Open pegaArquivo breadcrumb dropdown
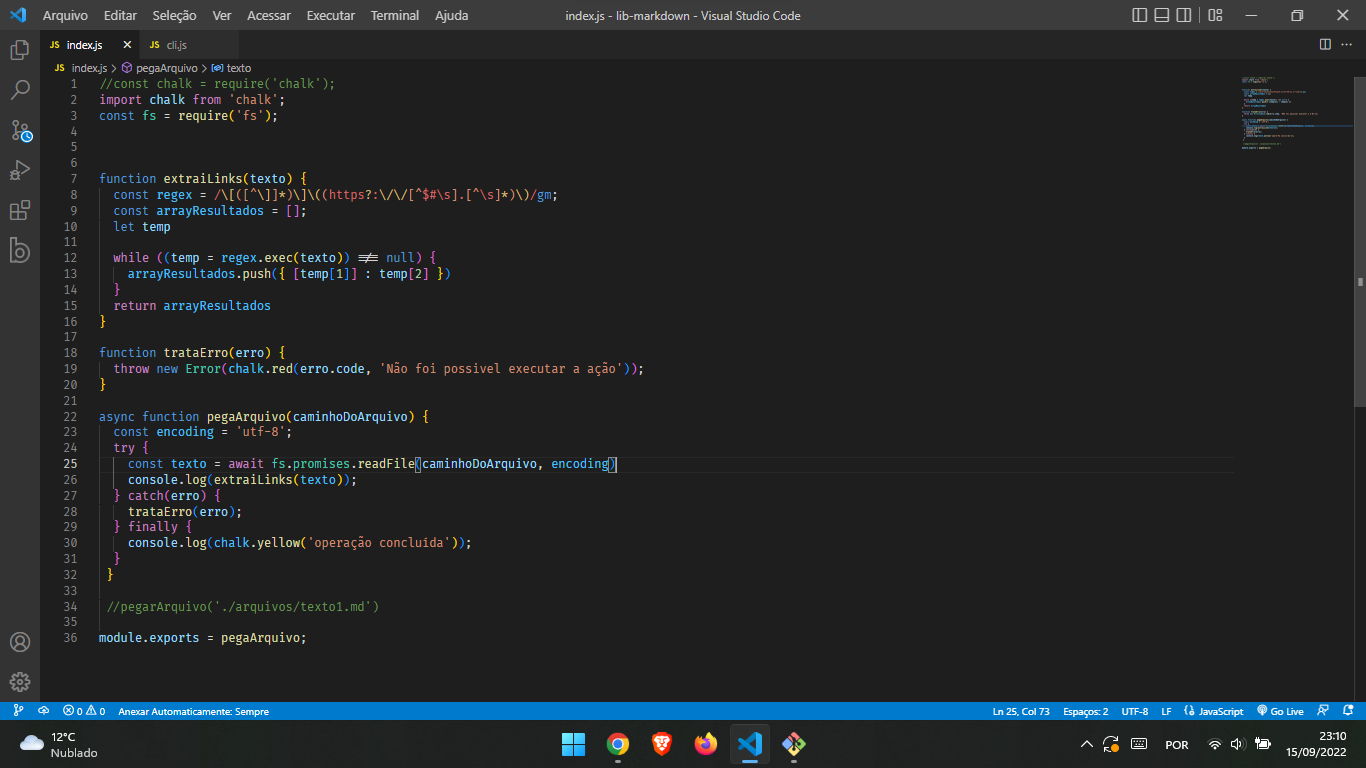The image size is (1366, 768). (160, 68)
